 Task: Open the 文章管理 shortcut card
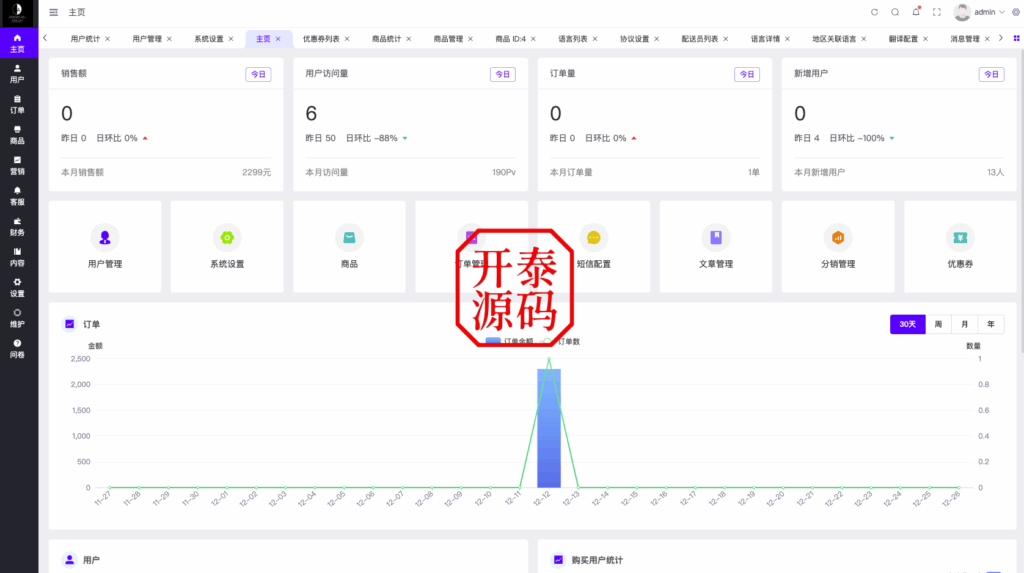click(716, 247)
